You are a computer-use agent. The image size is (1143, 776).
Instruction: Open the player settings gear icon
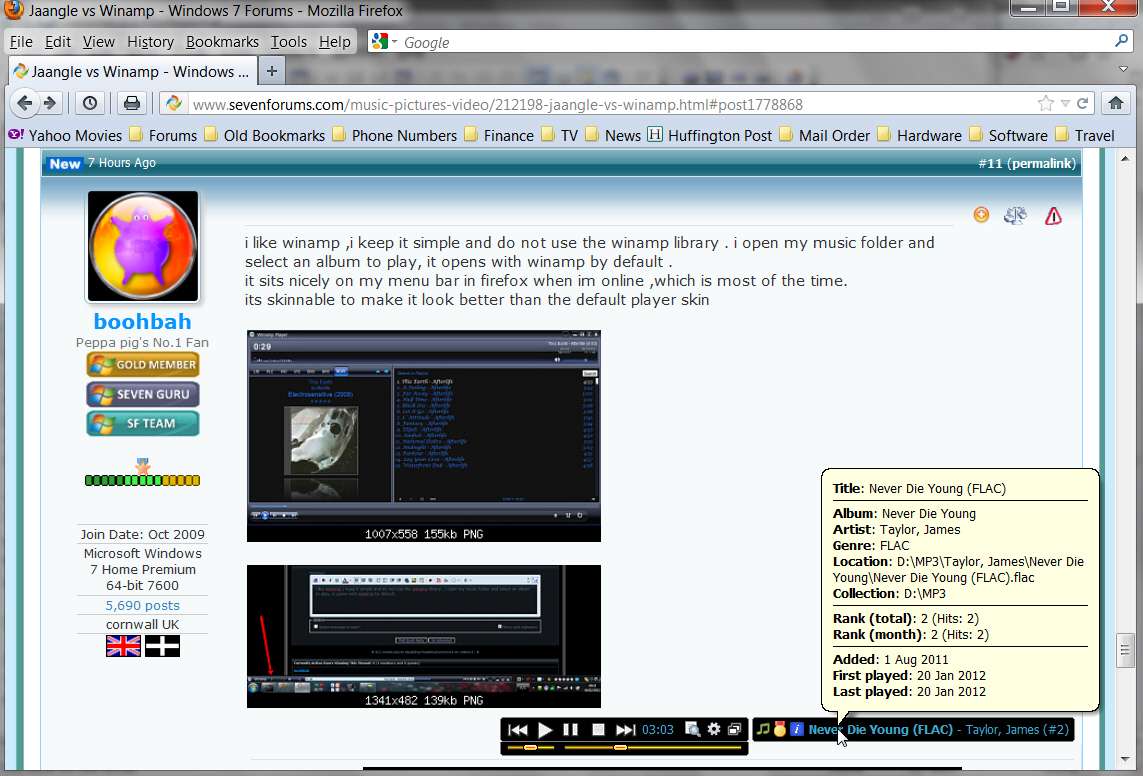tap(714, 729)
